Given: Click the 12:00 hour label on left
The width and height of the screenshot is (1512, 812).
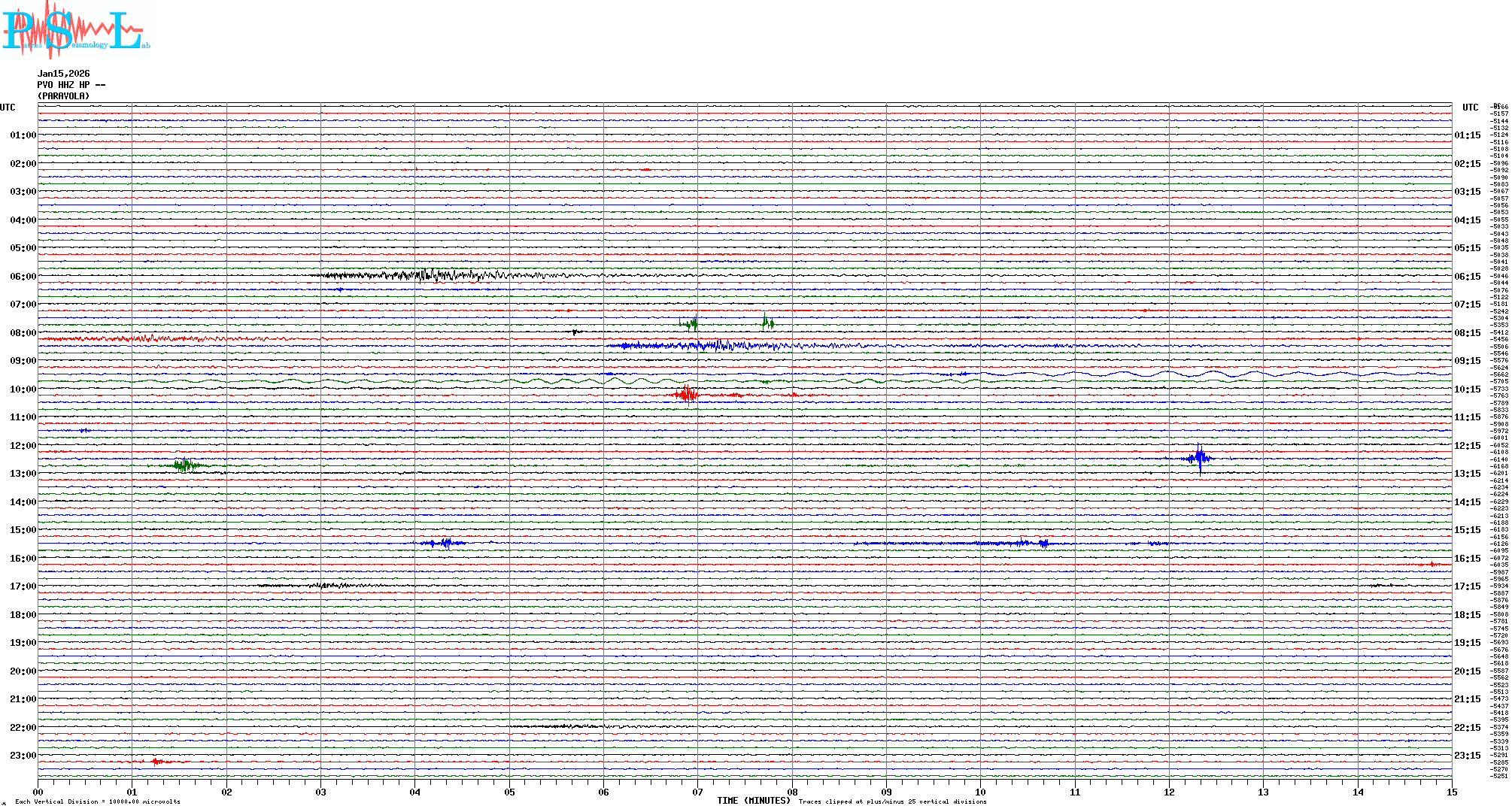Looking at the screenshot, I should [23, 446].
